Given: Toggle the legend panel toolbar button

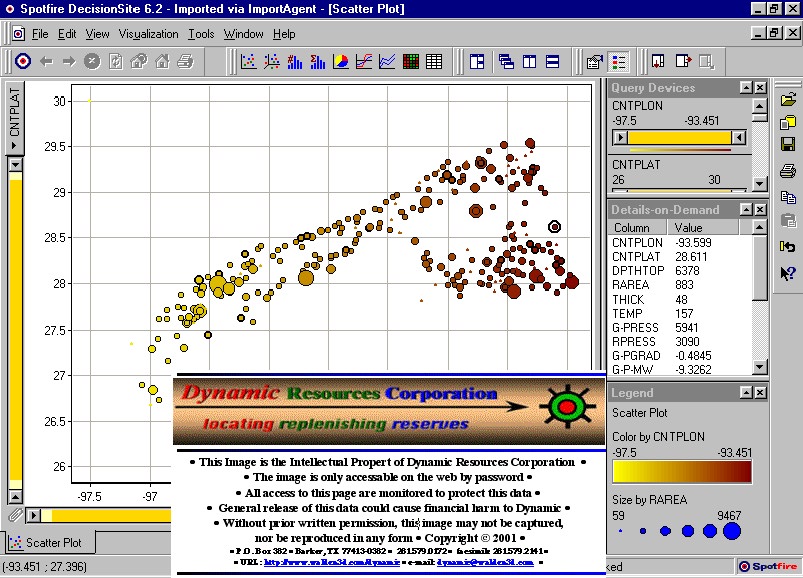Looking at the screenshot, I should (x=619, y=62).
